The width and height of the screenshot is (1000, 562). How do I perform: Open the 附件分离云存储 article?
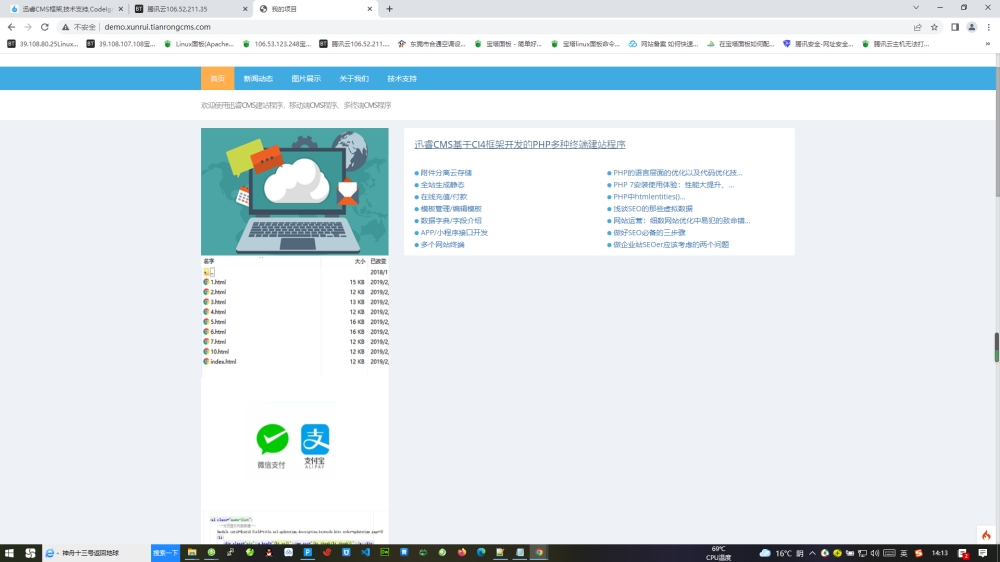[x=446, y=173]
